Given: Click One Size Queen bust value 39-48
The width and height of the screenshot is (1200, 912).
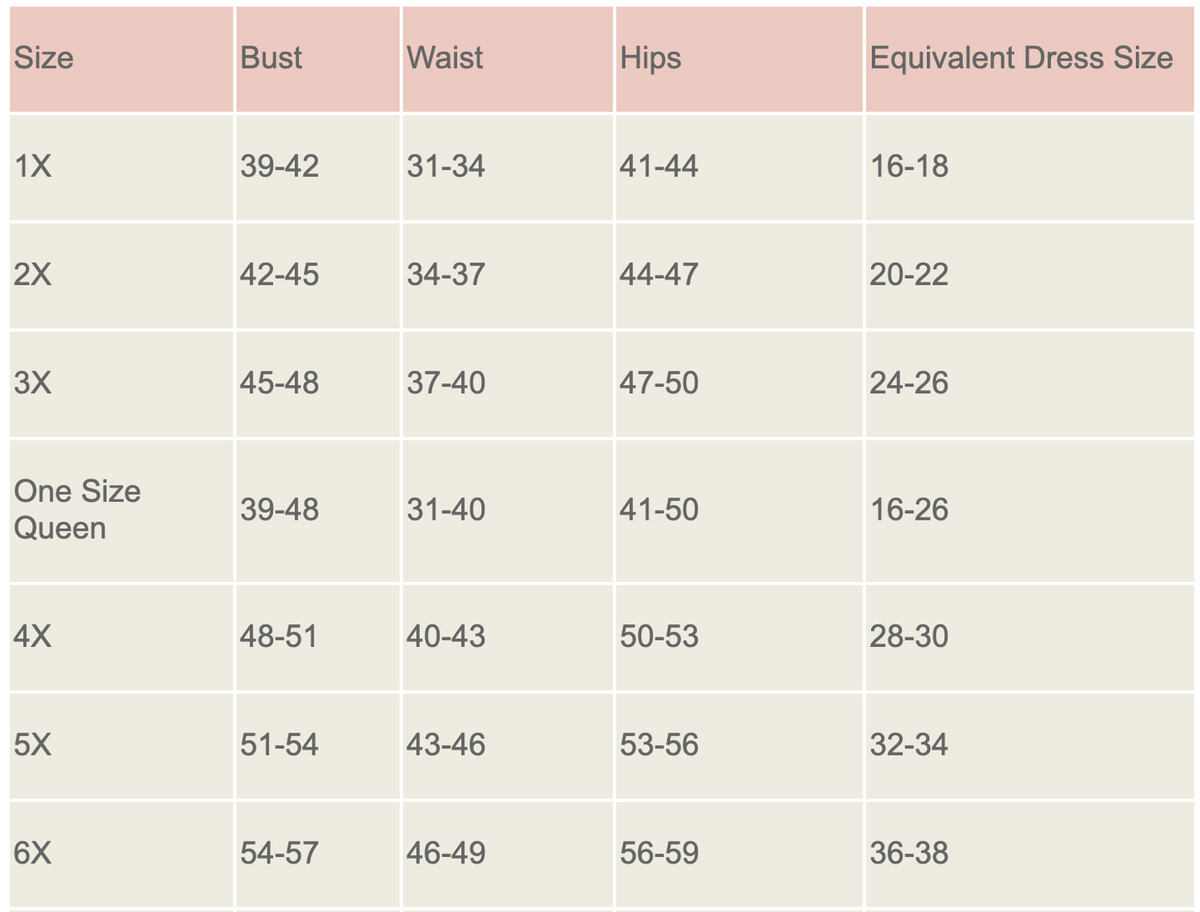Looking at the screenshot, I should [x=279, y=510].
